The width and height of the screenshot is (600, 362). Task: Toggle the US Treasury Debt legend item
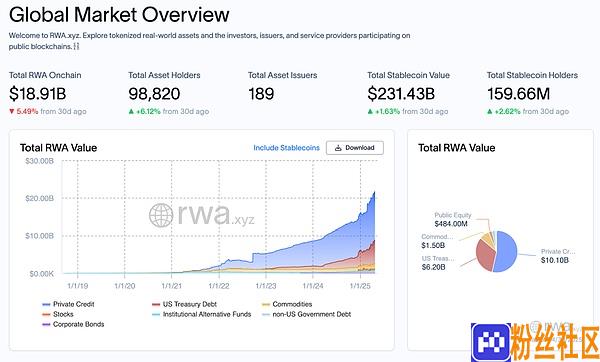[184, 304]
